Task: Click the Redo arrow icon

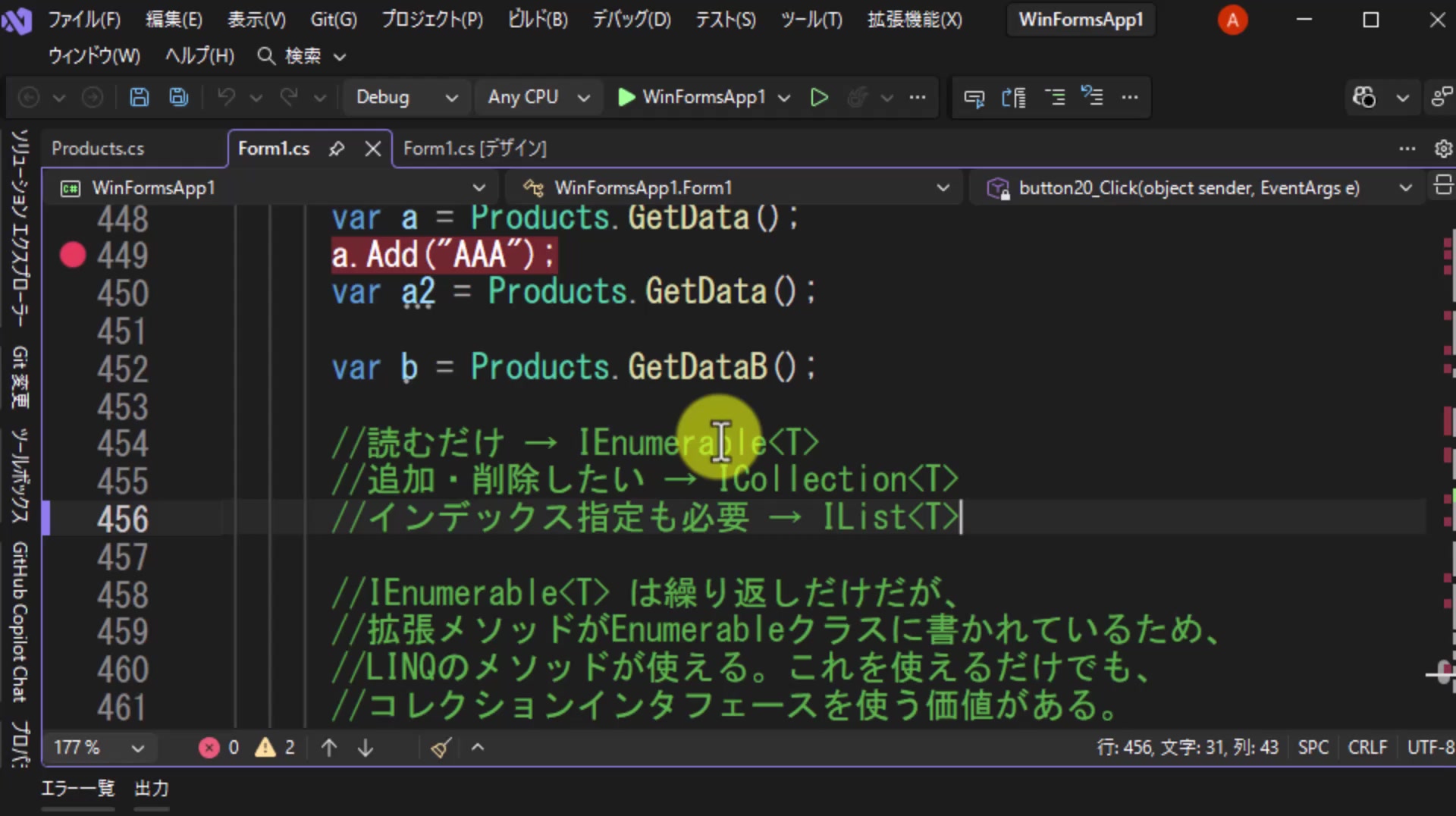Action: [289, 97]
